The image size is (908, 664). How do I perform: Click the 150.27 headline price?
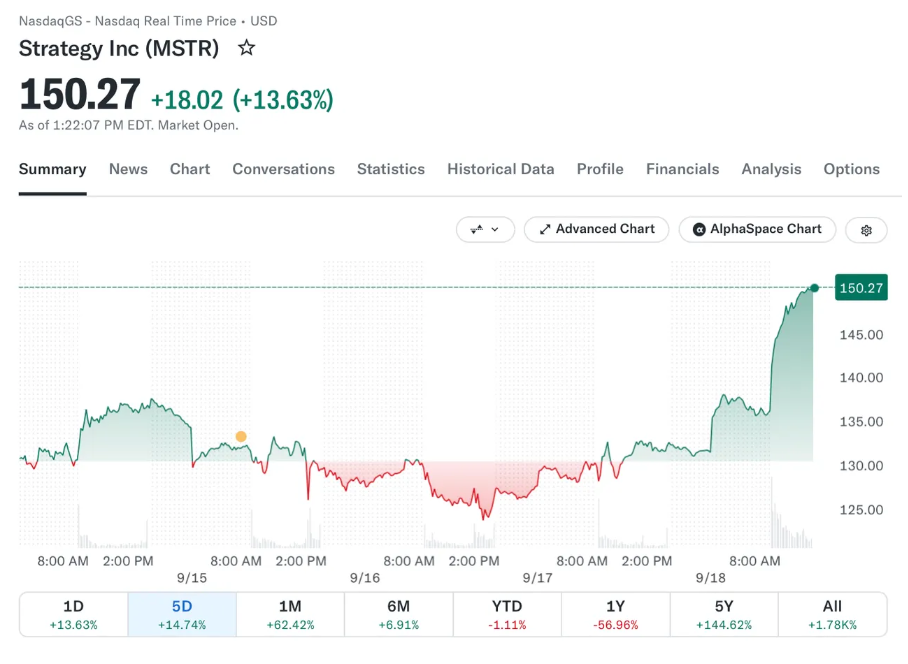click(x=80, y=94)
